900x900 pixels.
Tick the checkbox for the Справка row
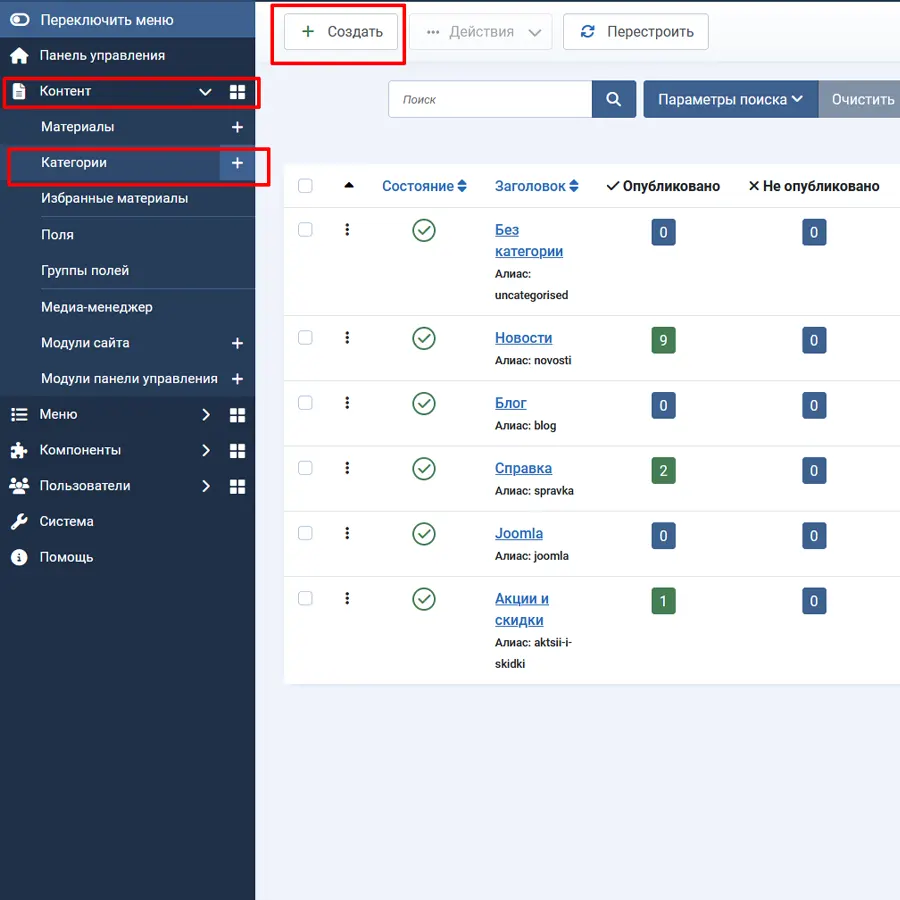(x=305, y=468)
